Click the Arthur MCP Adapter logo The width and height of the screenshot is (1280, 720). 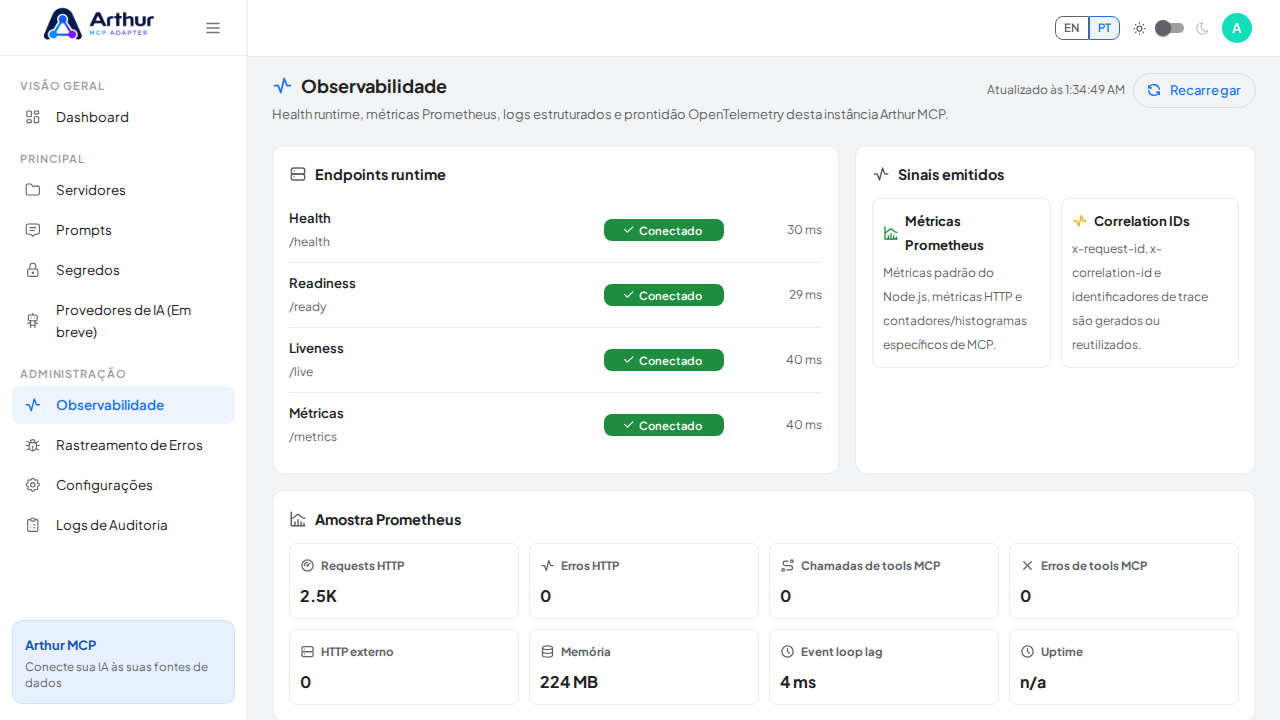[x=99, y=24]
